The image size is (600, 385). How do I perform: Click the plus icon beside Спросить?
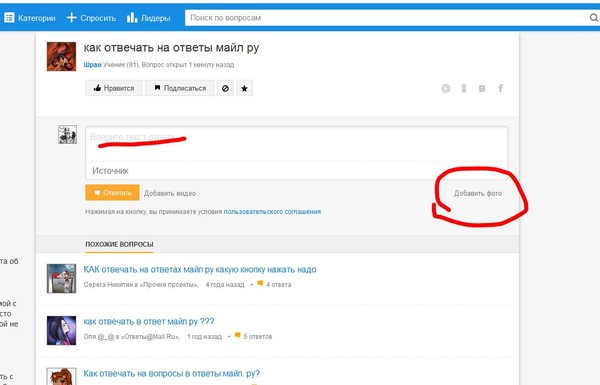[x=72, y=18]
